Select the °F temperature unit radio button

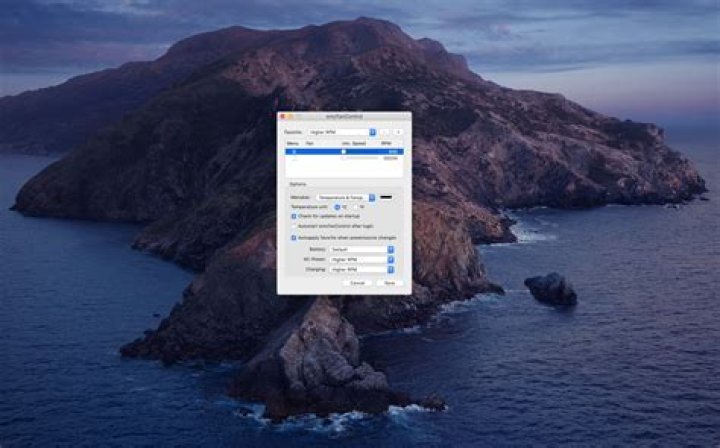point(354,206)
